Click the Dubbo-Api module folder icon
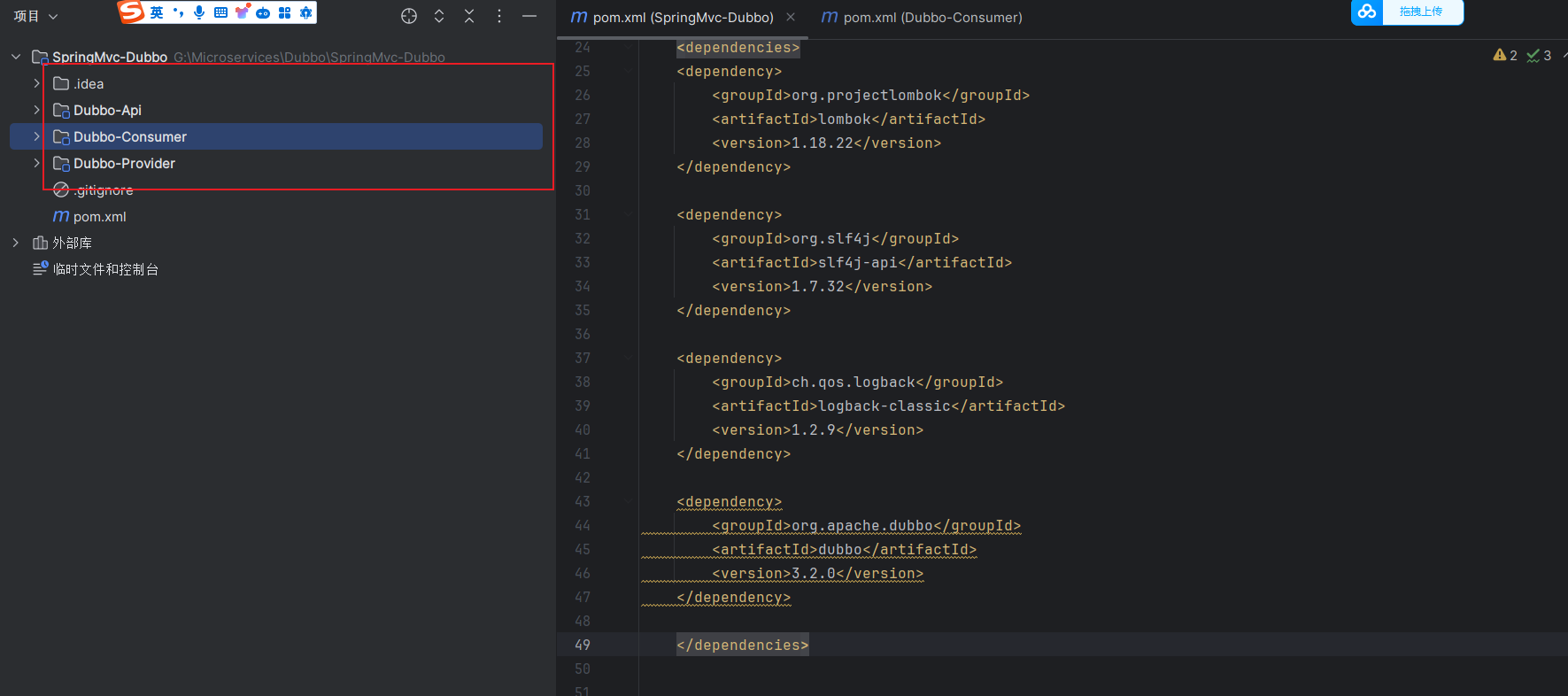Screen dimensions: 1568x696 (61, 110)
